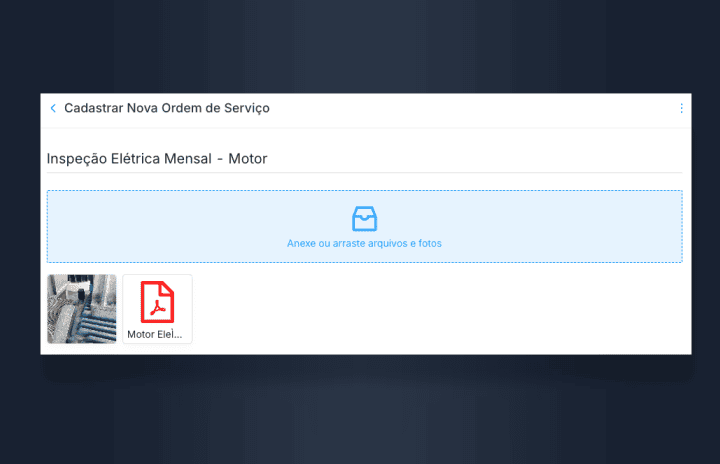Open the red PDF file icon
Viewport: 720px width, 464px height.
coord(157,302)
